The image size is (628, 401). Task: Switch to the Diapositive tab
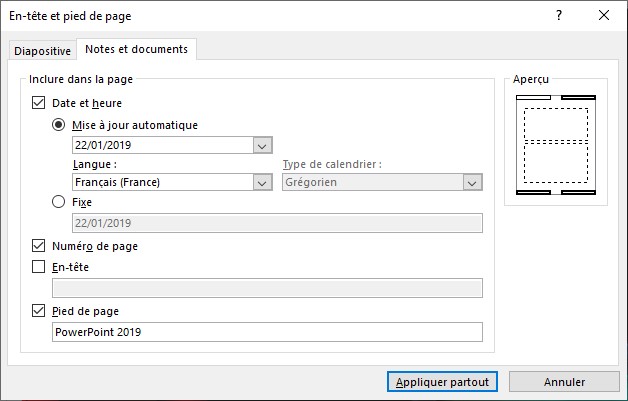tap(42, 51)
